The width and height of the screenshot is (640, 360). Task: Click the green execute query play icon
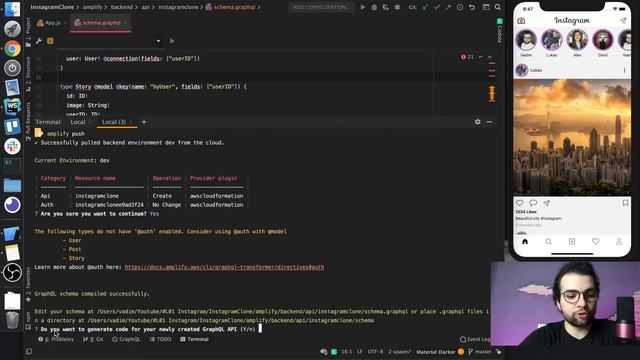(172, 41)
